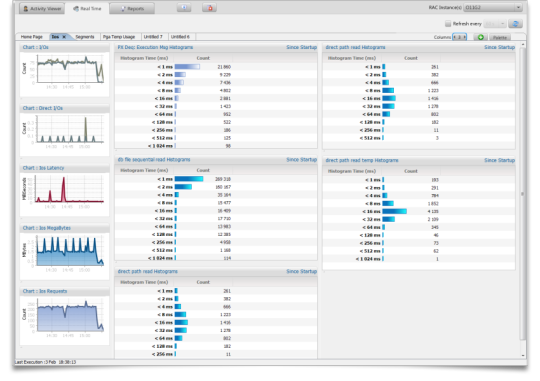This screenshot has height=381, width=540.
Task: Click the blue toolbar icon button beside Reports
Action: pos(184,8)
